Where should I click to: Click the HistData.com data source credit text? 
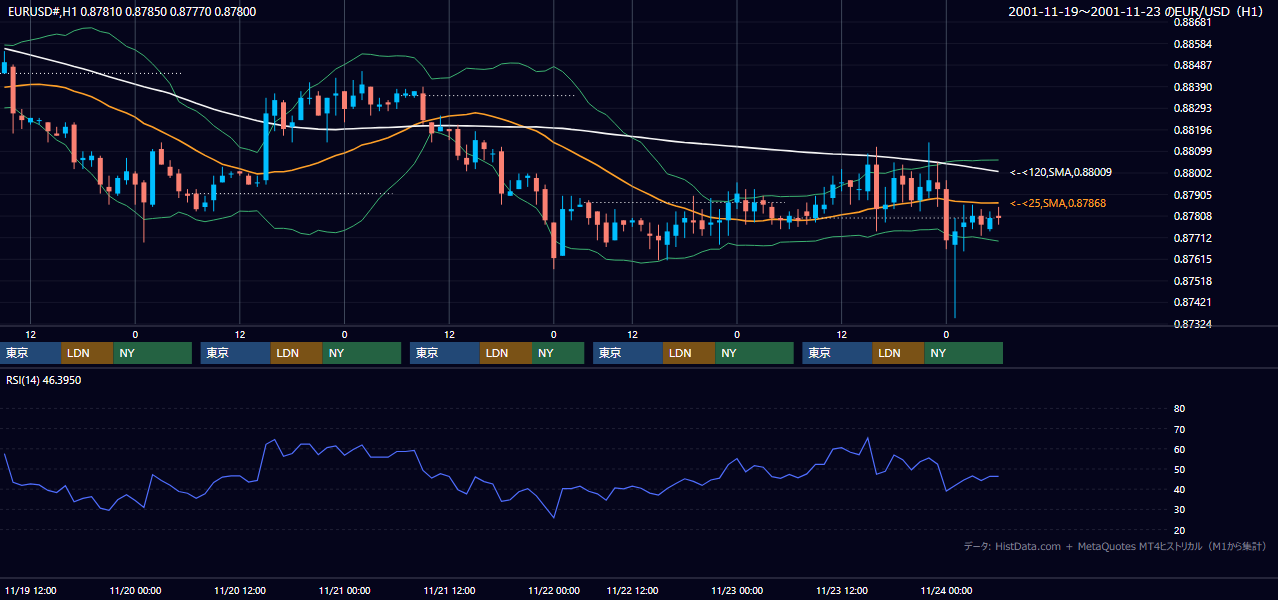1115,546
